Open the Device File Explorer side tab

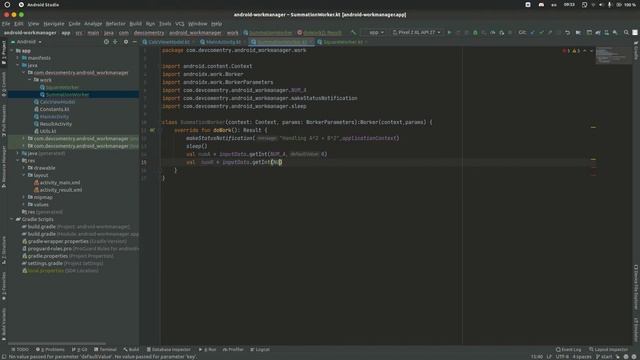(x=636, y=287)
